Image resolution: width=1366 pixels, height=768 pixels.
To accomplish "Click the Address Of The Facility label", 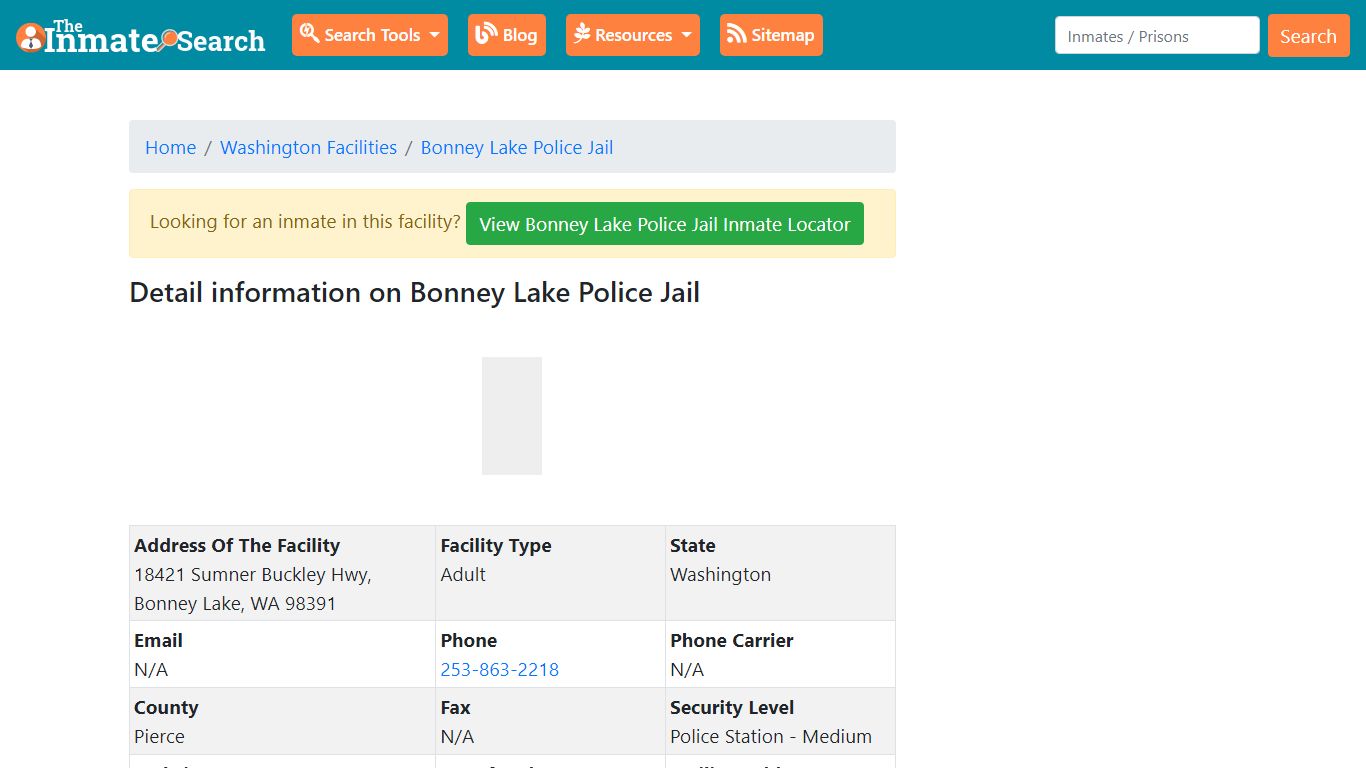I will click(x=237, y=545).
